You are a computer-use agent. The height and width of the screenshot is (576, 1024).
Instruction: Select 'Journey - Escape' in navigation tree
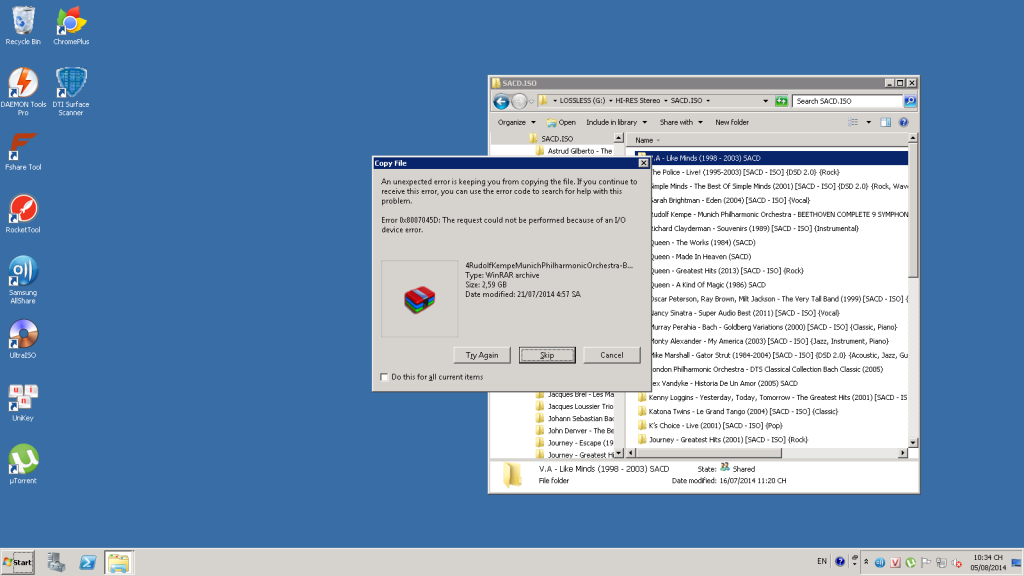click(580, 443)
